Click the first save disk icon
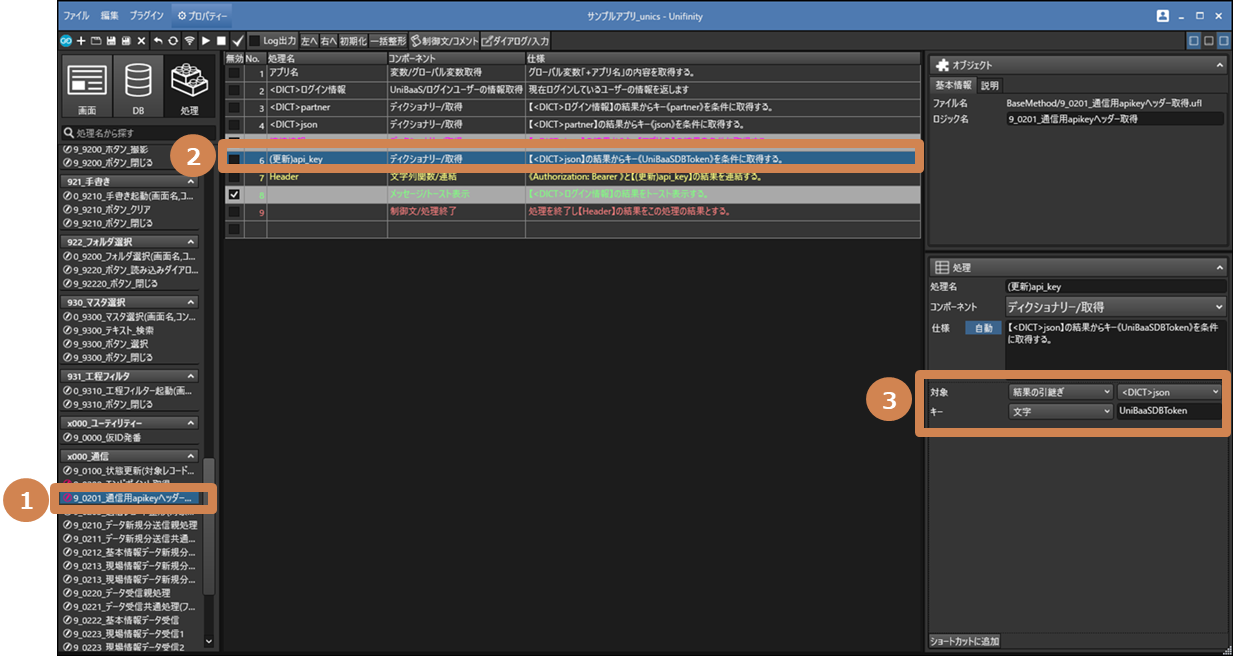Viewport: 1233px width, 656px height. click(110, 41)
